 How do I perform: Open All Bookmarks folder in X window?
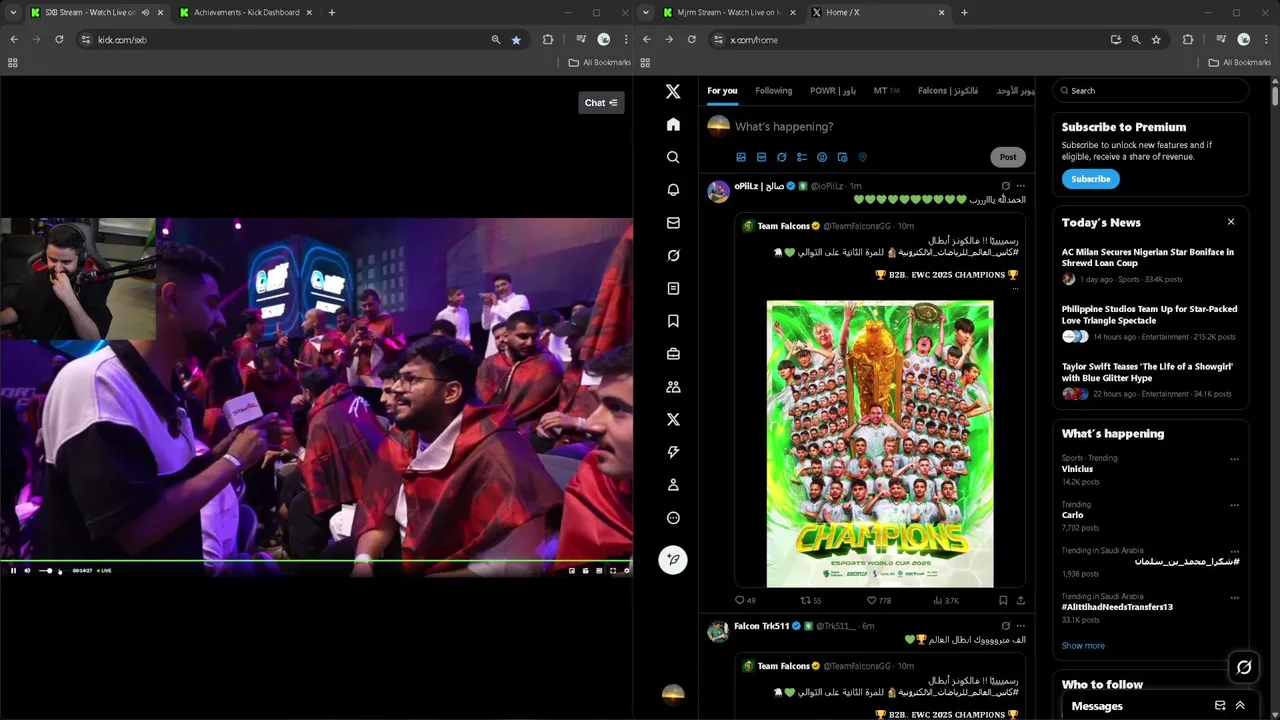pos(1240,63)
